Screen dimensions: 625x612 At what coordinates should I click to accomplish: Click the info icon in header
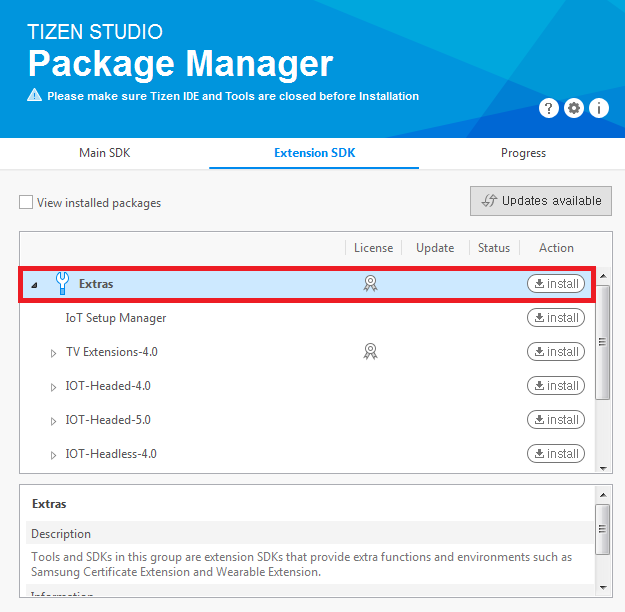point(599,109)
